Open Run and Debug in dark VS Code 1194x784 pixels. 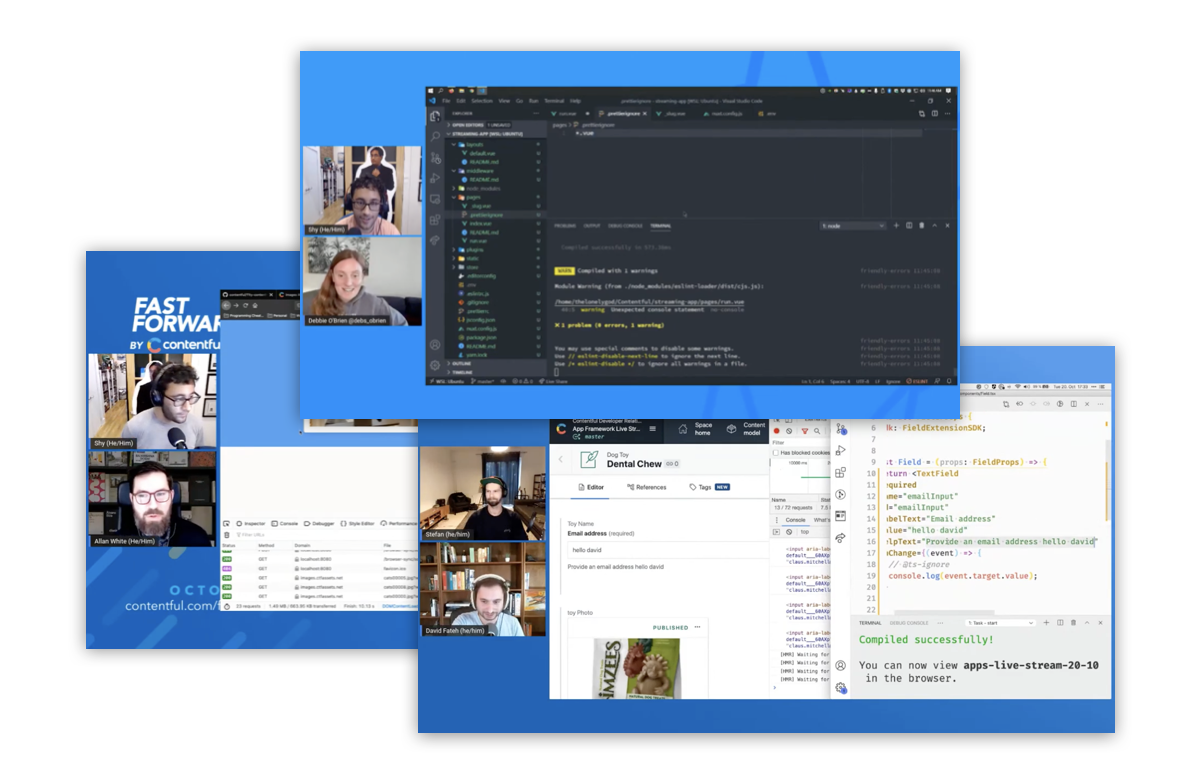(x=436, y=178)
